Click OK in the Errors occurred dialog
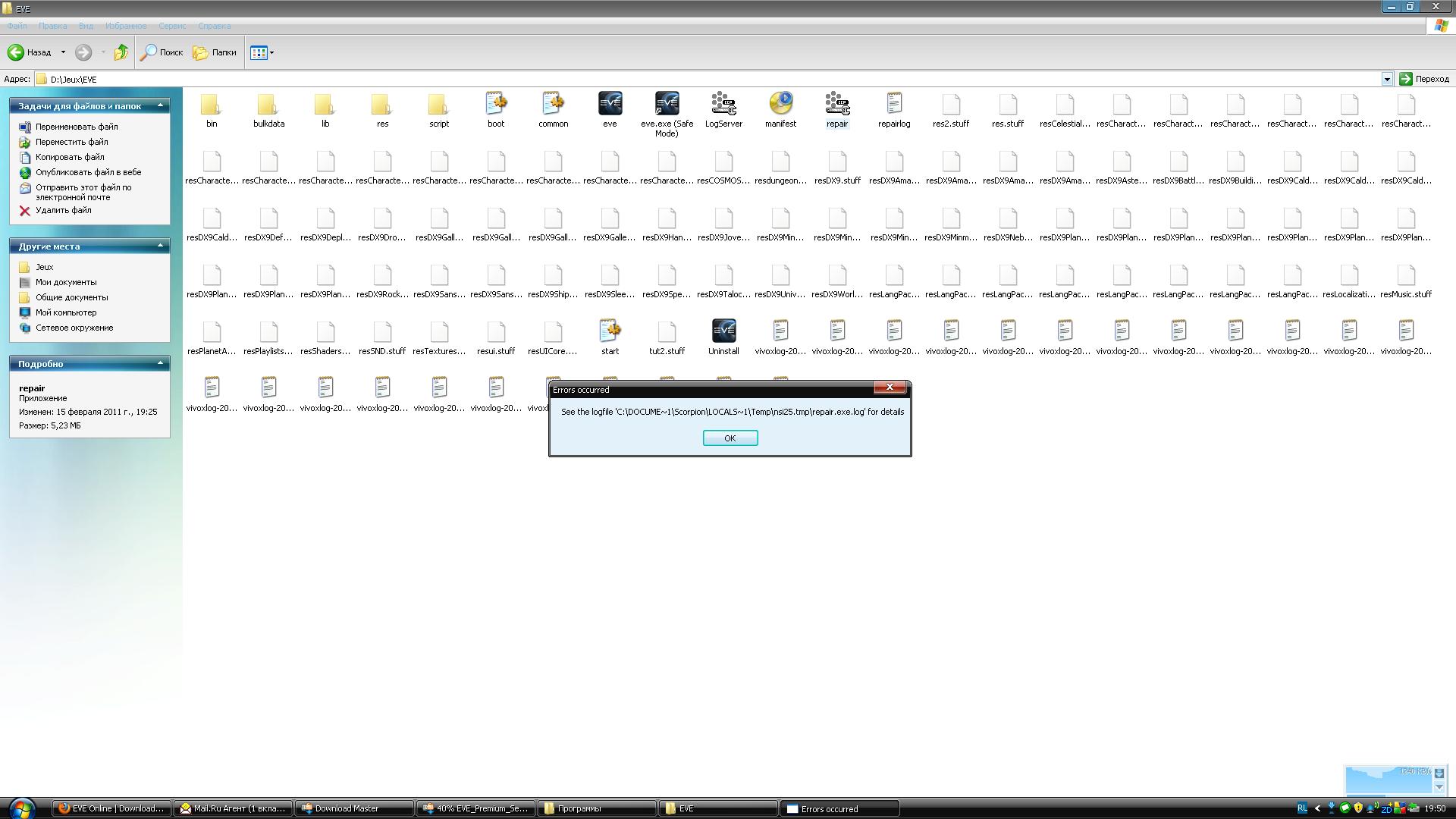Screen dimensions: 1456x819 click(x=730, y=438)
